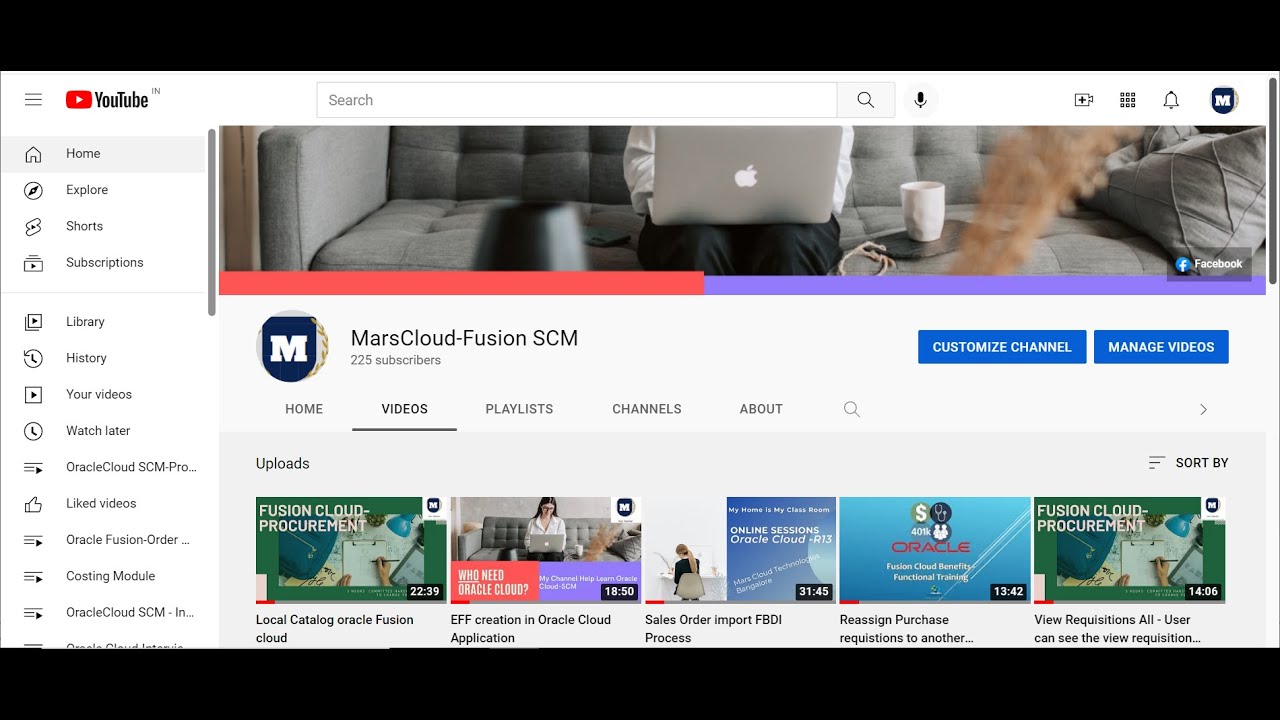
Task: Click title Local Catalog oracle Fusion cloud
Action: click(x=335, y=629)
